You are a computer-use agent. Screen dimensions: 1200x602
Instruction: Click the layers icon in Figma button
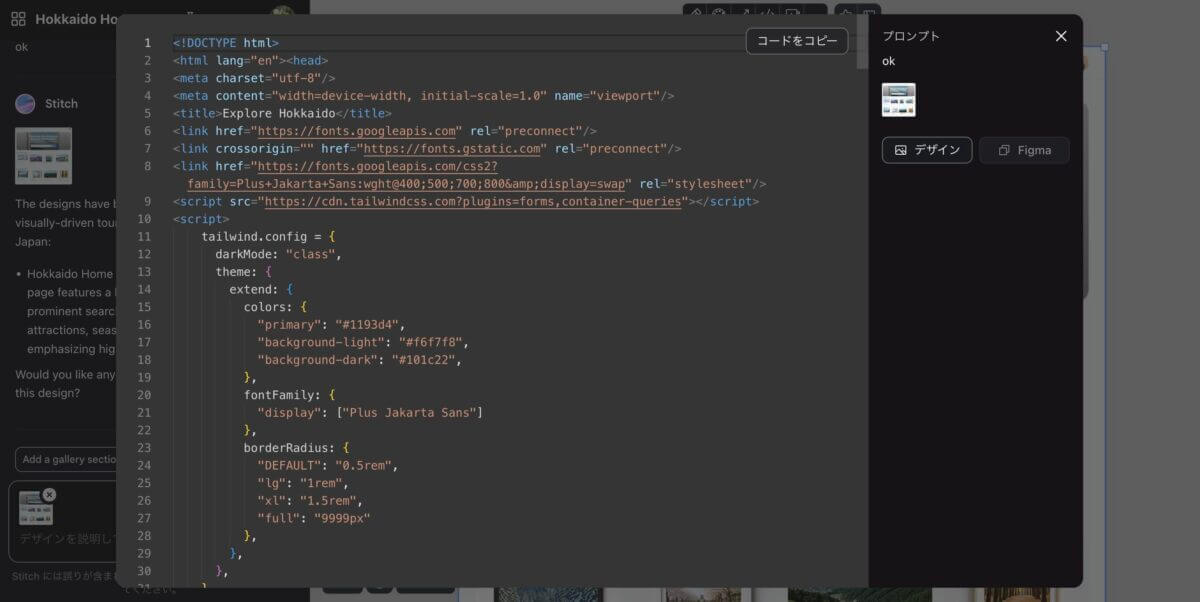1004,150
